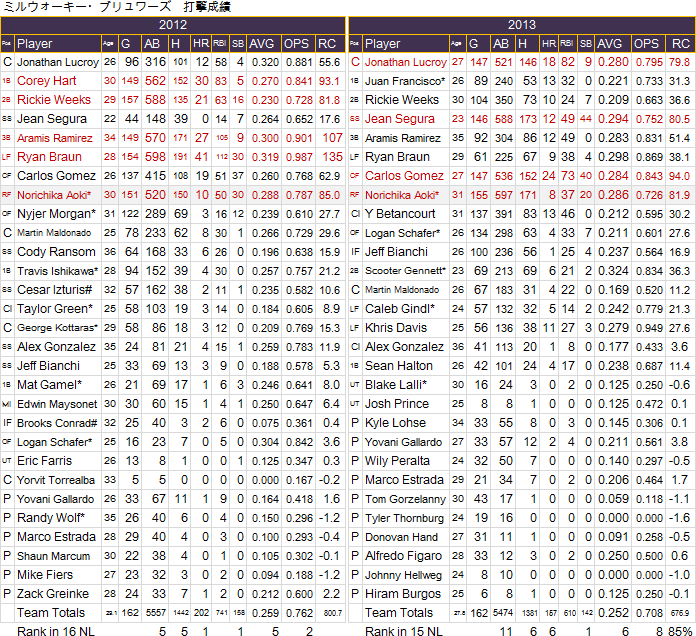Select Brooks Conrad# player name
The height and width of the screenshot is (636, 696).
(57, 423)
